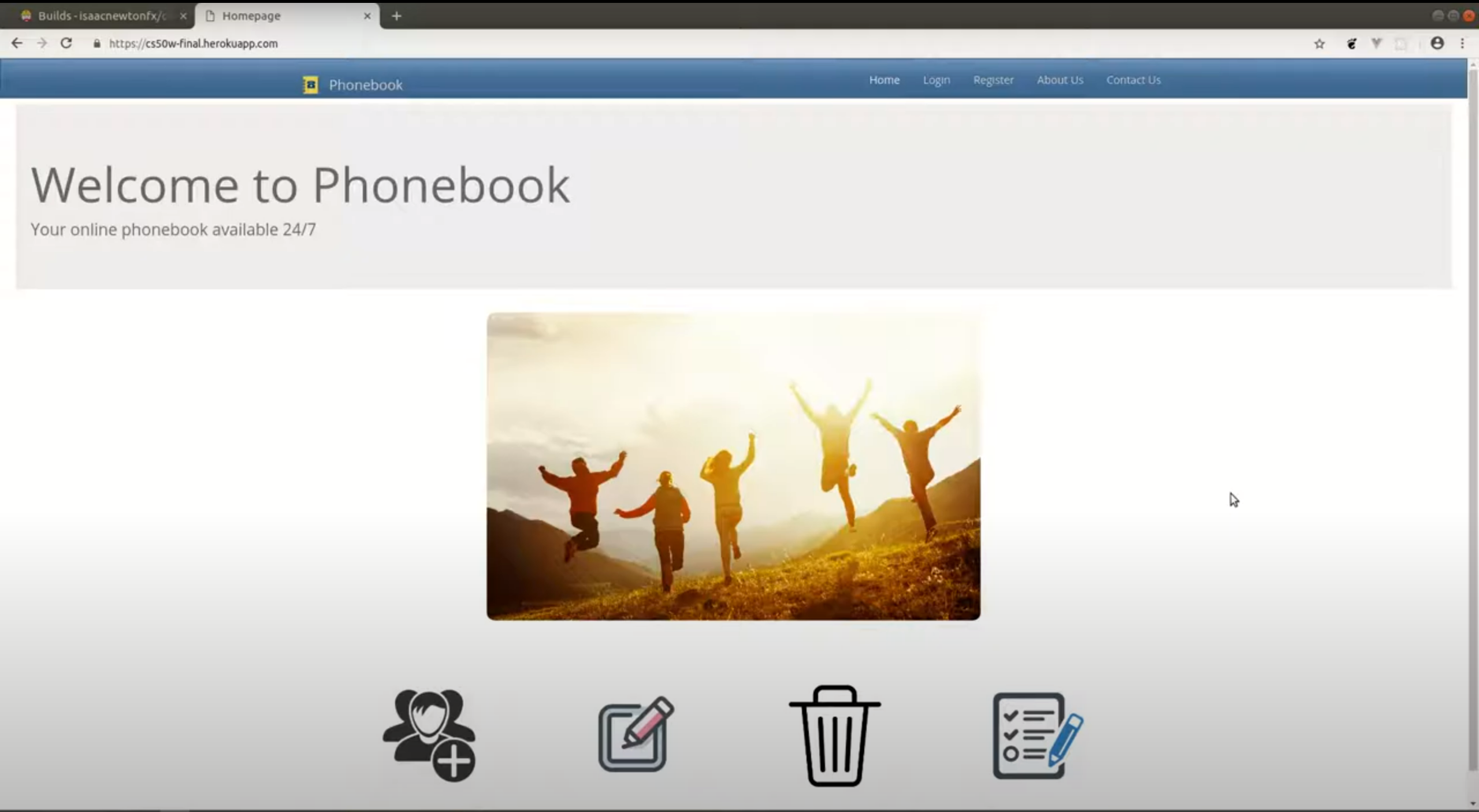Open browser three-dot menu
The width and height of the screenshot is (1479, 812).
point(1462,43)
